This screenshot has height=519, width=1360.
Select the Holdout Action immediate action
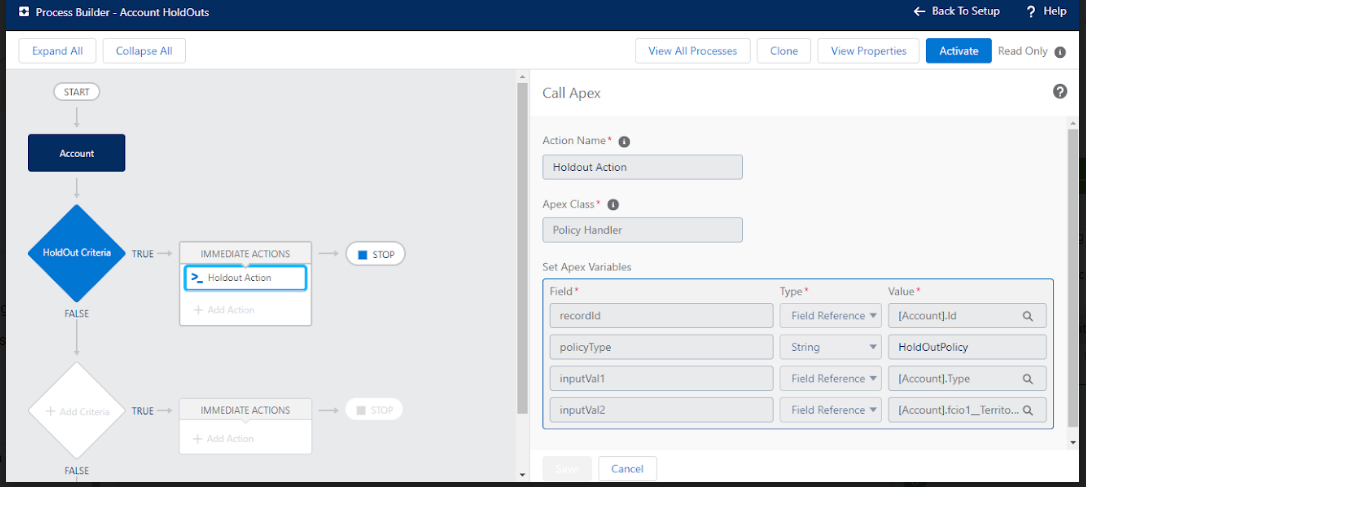click(245, 278)
